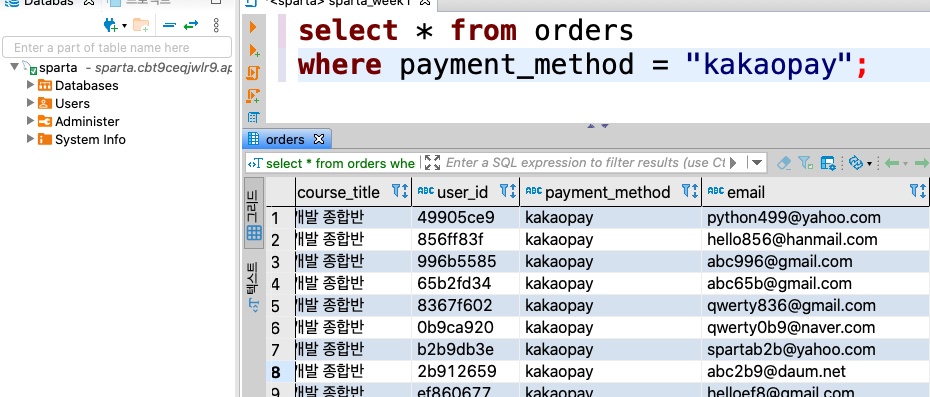Select the email column header
Viewport: 930px width, 397px height.
click(x=746, y=192)
